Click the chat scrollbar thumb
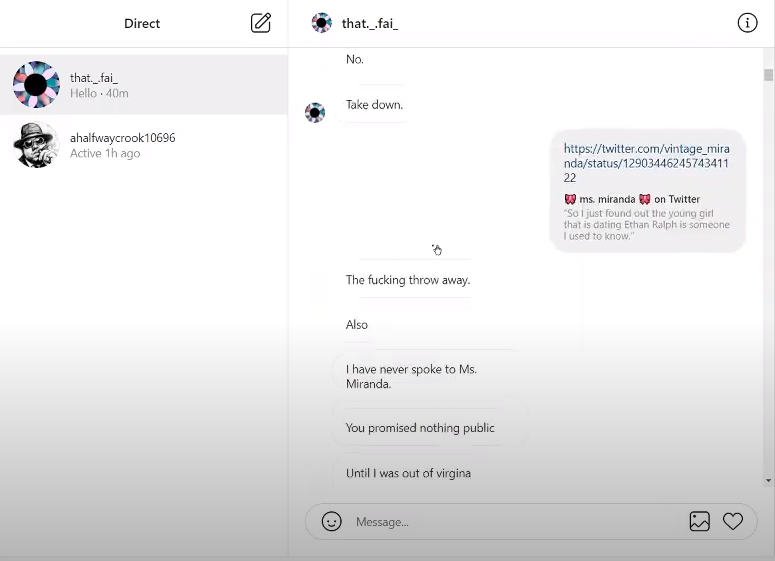Image resolution: width=775 pixels, height=561 pixels. point(768,75)
